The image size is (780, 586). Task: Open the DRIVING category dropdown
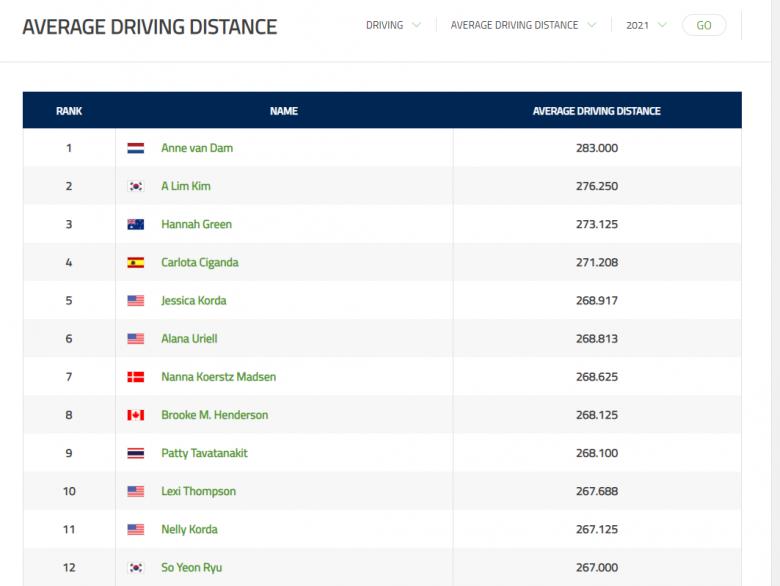[393, 25]
